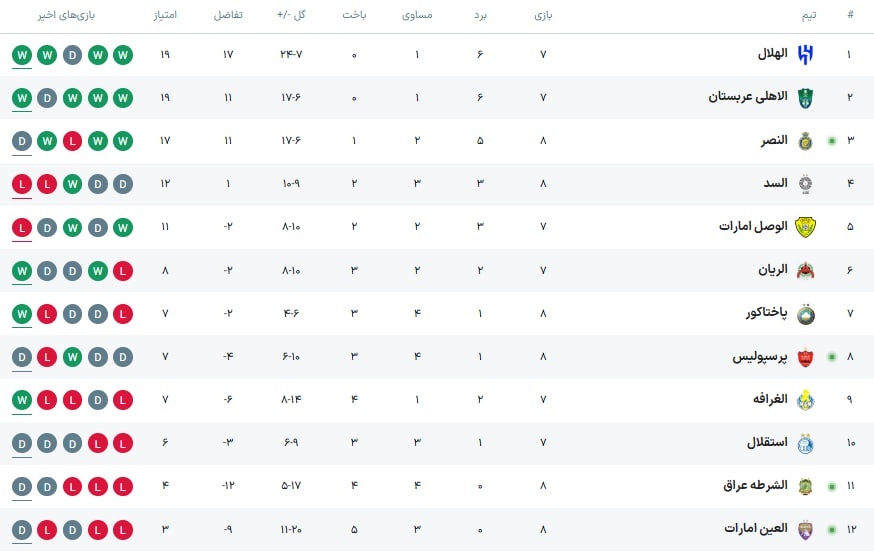Click the green live dot beside العین امارات
This screenshot has height=558, width=874.
(832, 530)
